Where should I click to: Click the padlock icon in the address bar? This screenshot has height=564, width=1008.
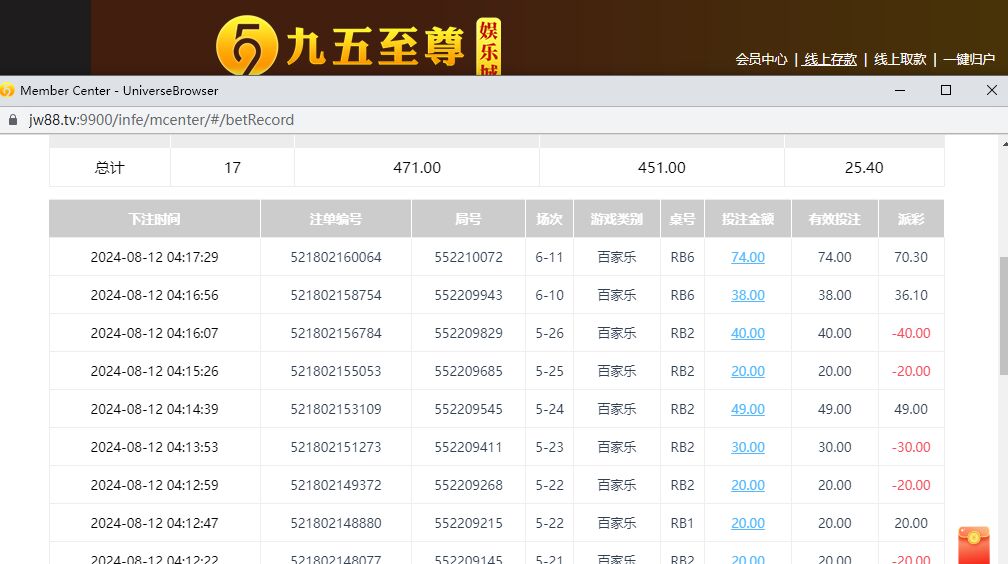coord(13,120)
